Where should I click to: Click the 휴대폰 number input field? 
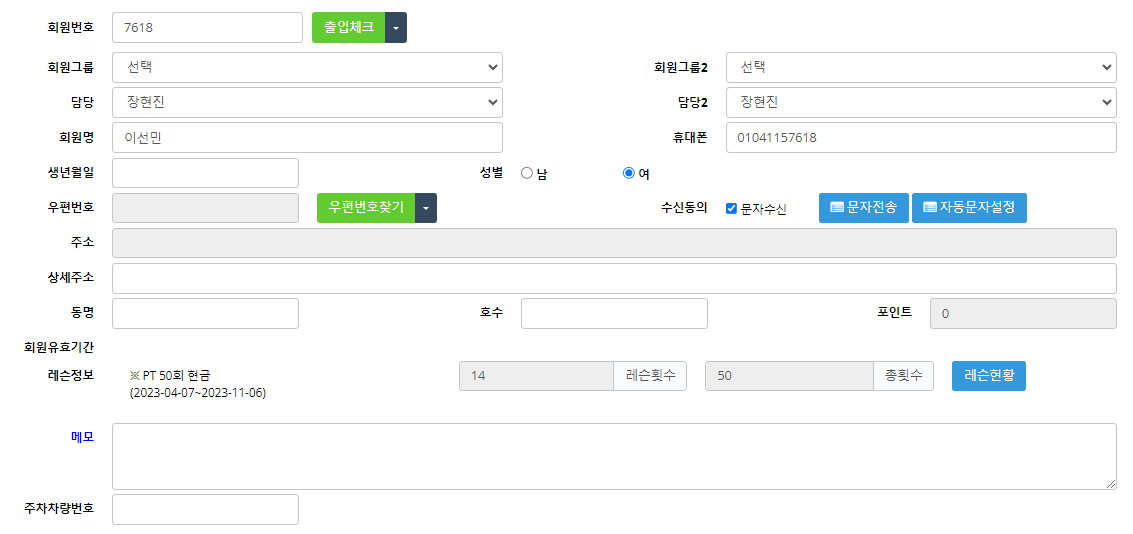[x=920, y=138]
